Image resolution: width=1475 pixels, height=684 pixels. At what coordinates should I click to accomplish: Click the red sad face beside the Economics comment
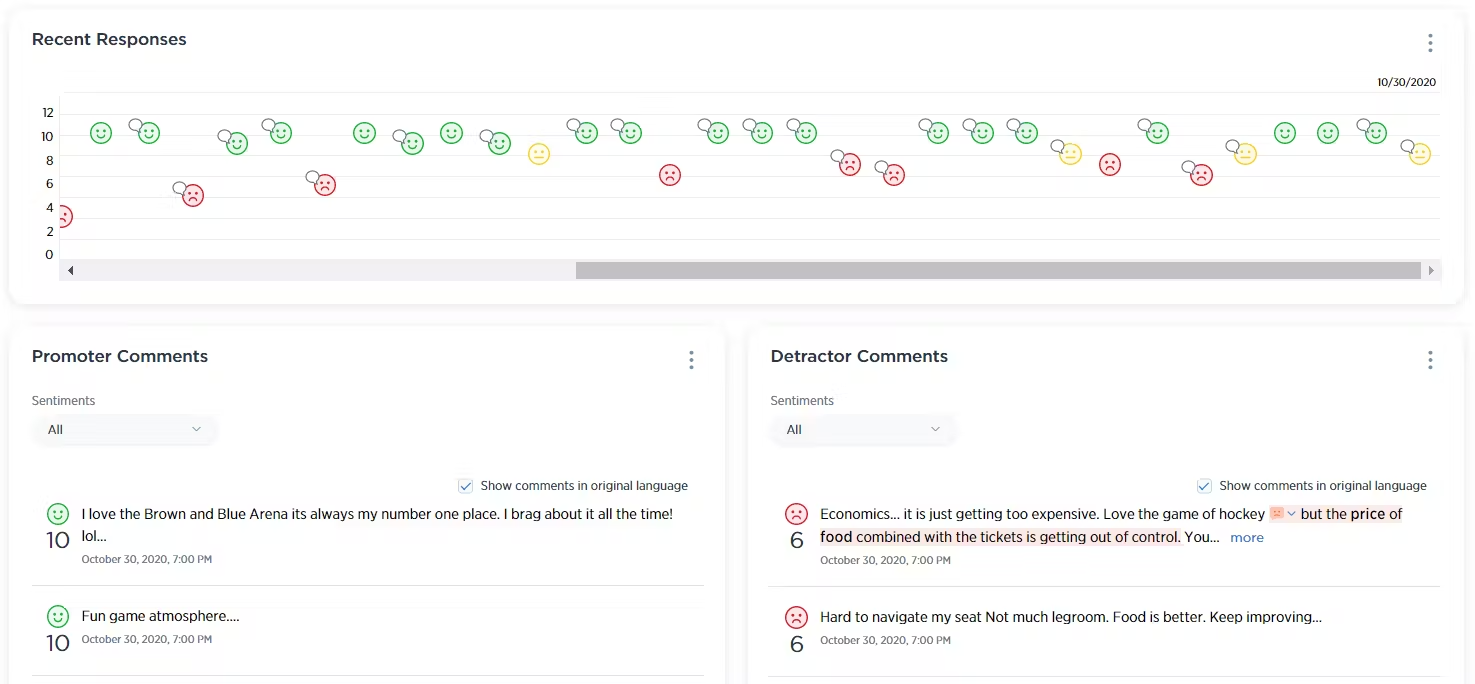[796, 514]
